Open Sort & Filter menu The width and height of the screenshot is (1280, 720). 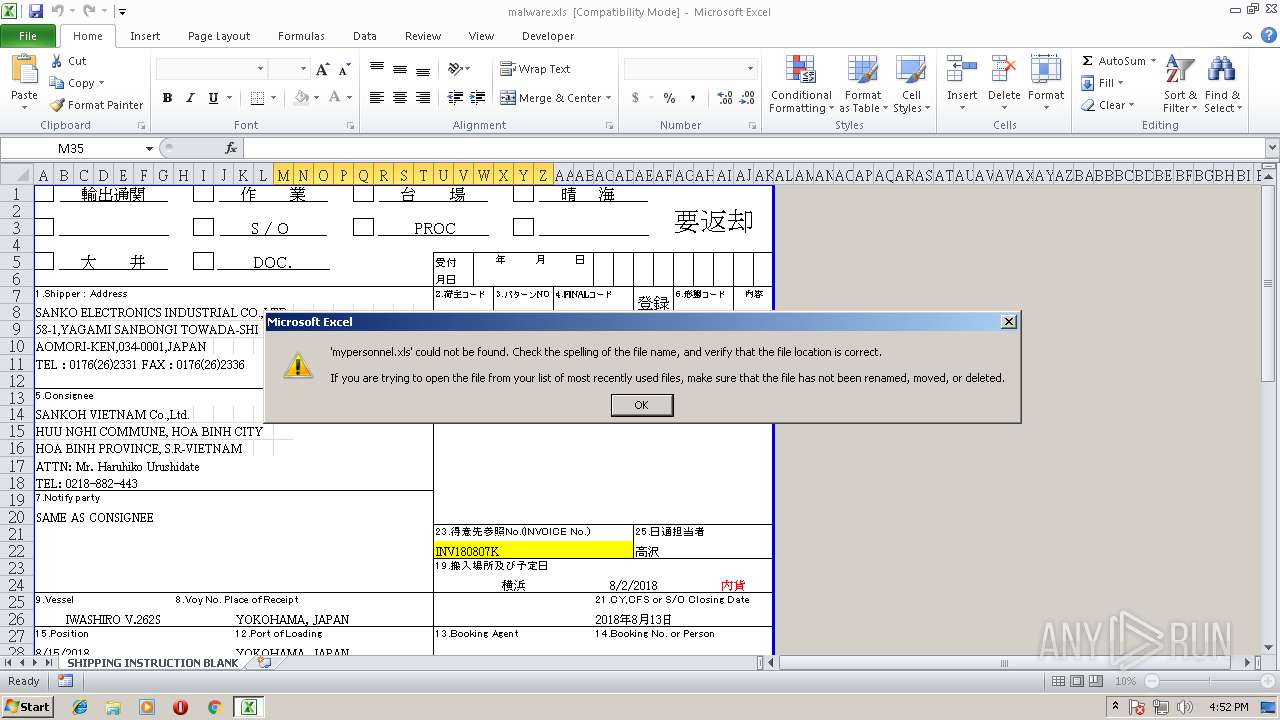tap(1180, 85)
